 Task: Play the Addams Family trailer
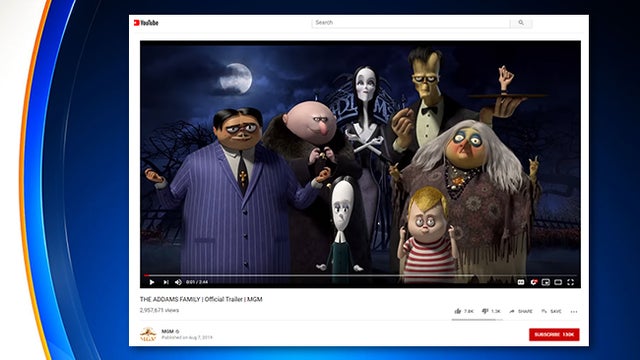point(152,282)
